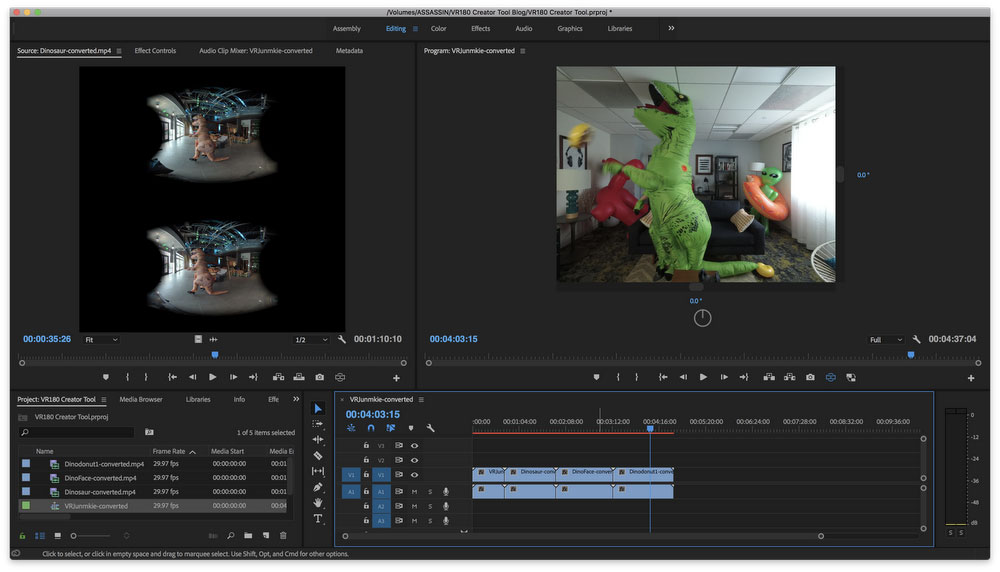1000x572 pixels.
Task: Click Export Frame camera icon in Program monitor
Action: (x=810, y=377)
